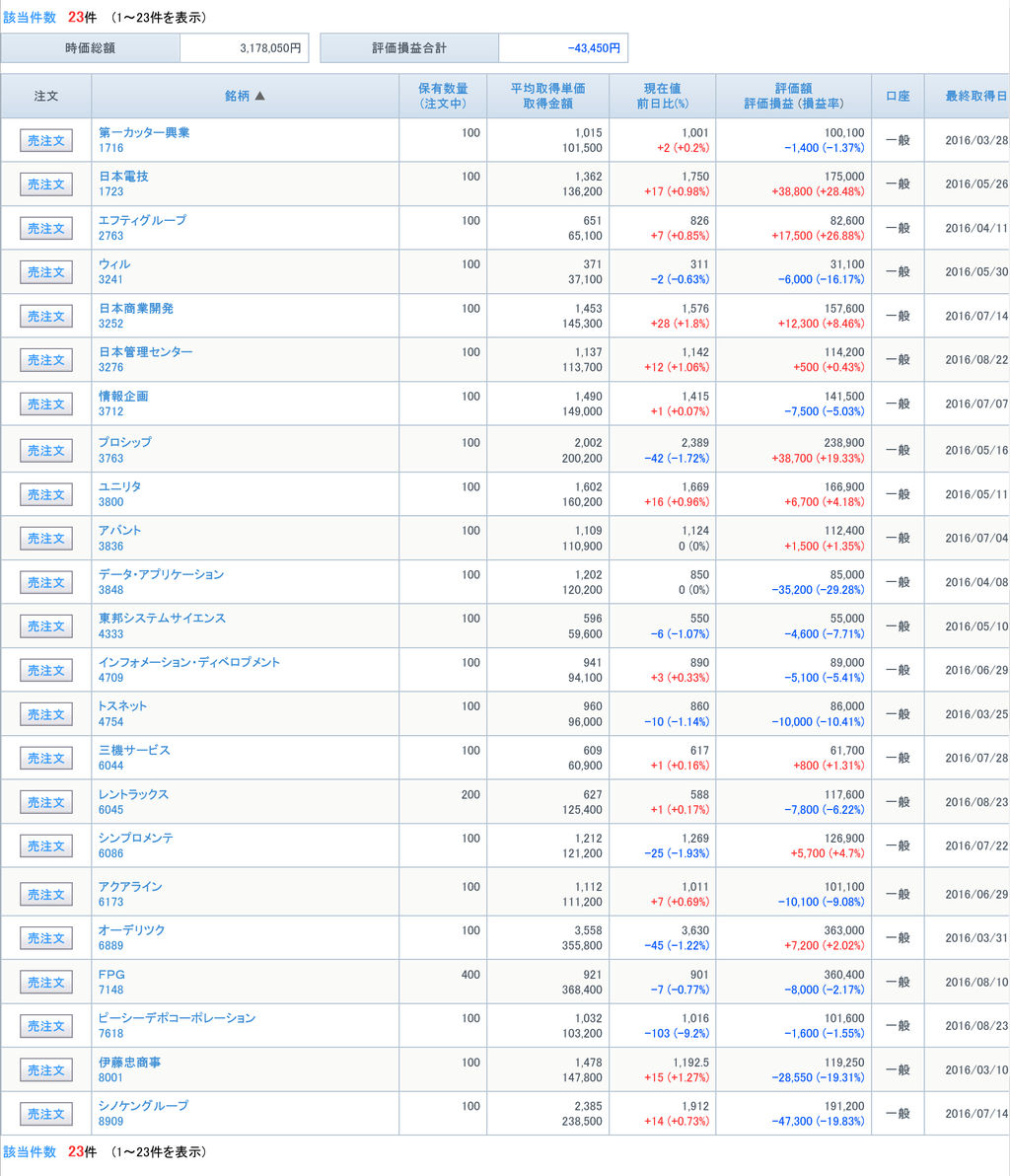Click 売注文 button for オーデリック
1010x1176 pixels.
coord(45,938)
